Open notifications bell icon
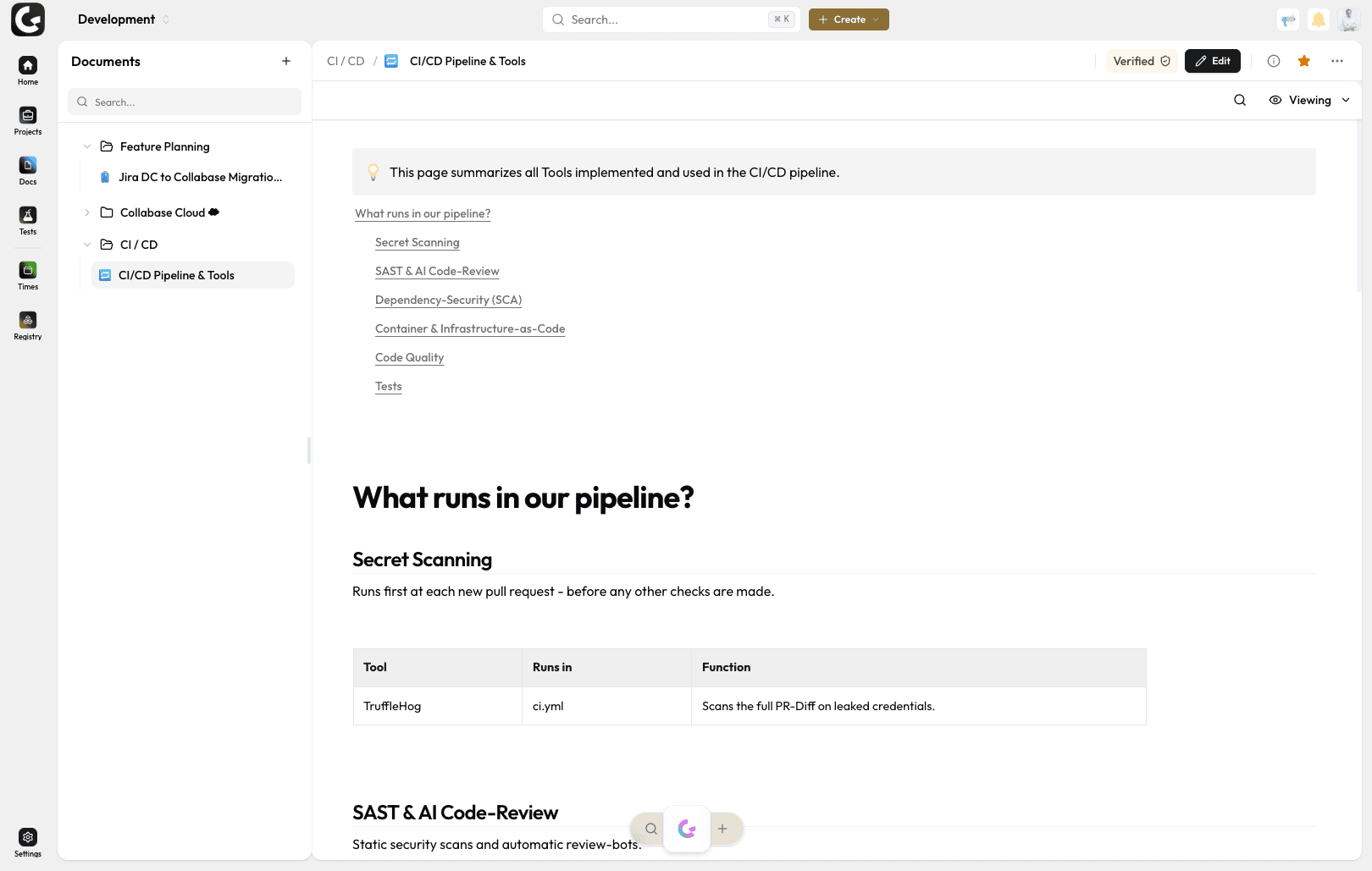The height and width of the screenshot is (871, 1372). coord(1319,19)
